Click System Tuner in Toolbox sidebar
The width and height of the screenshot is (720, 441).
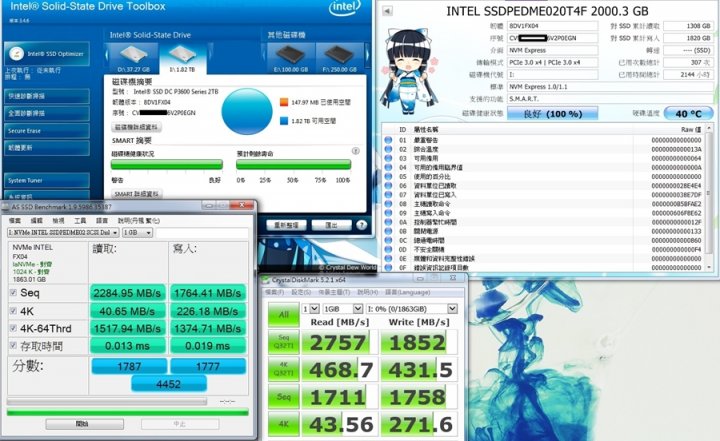(46, 181)
